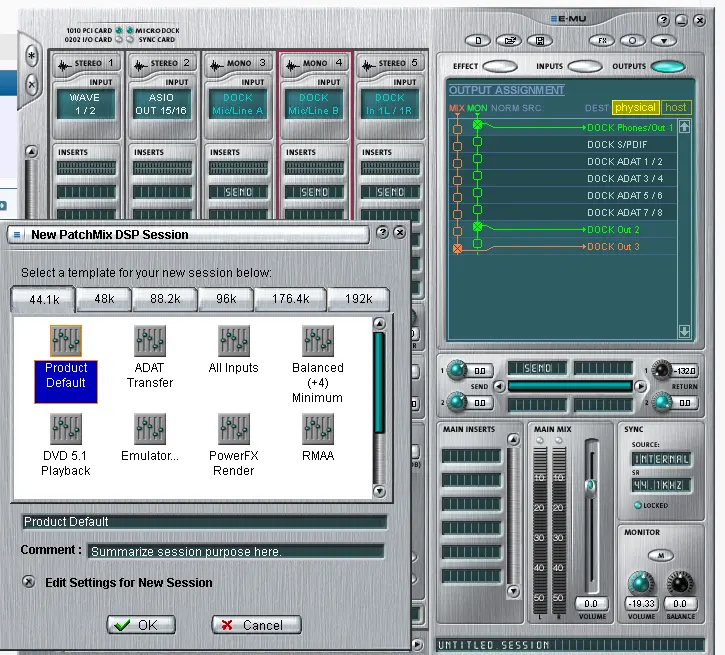Click the Main Mix volume fader

[x=590, y=485]
